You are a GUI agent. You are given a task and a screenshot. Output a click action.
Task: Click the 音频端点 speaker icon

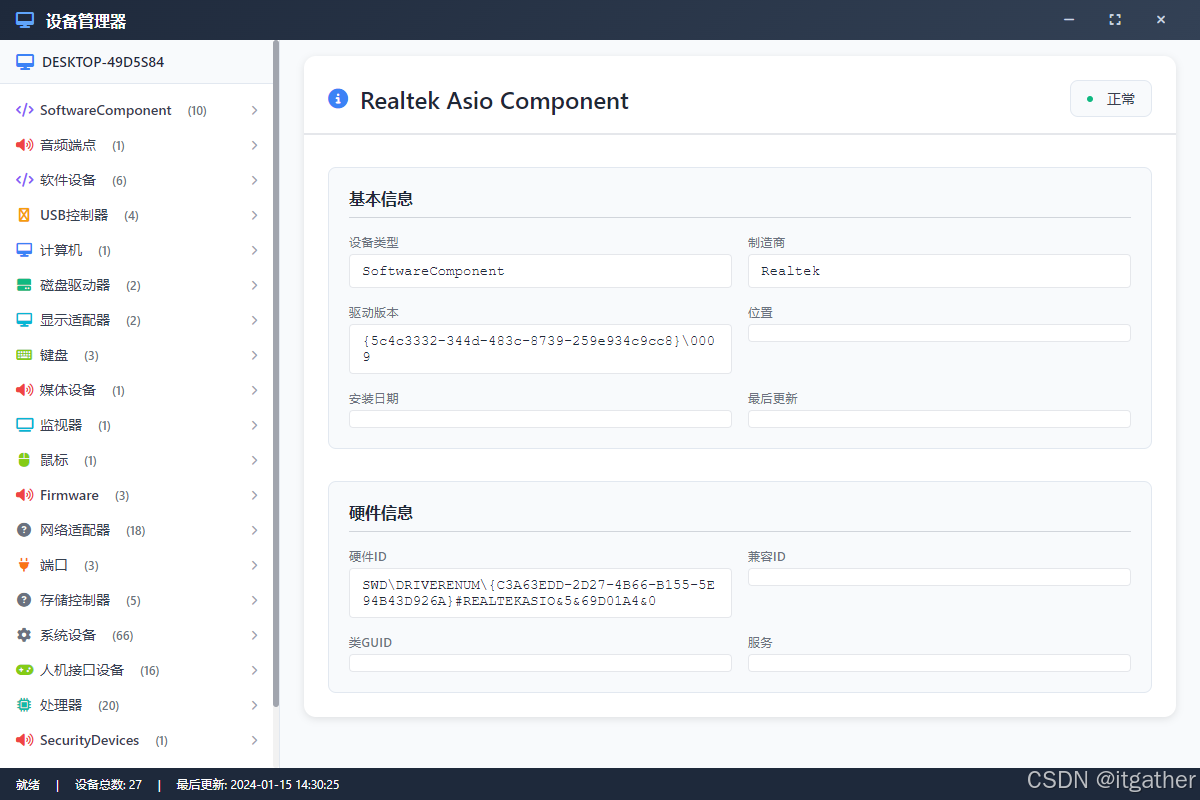click(x=25, y=145)
